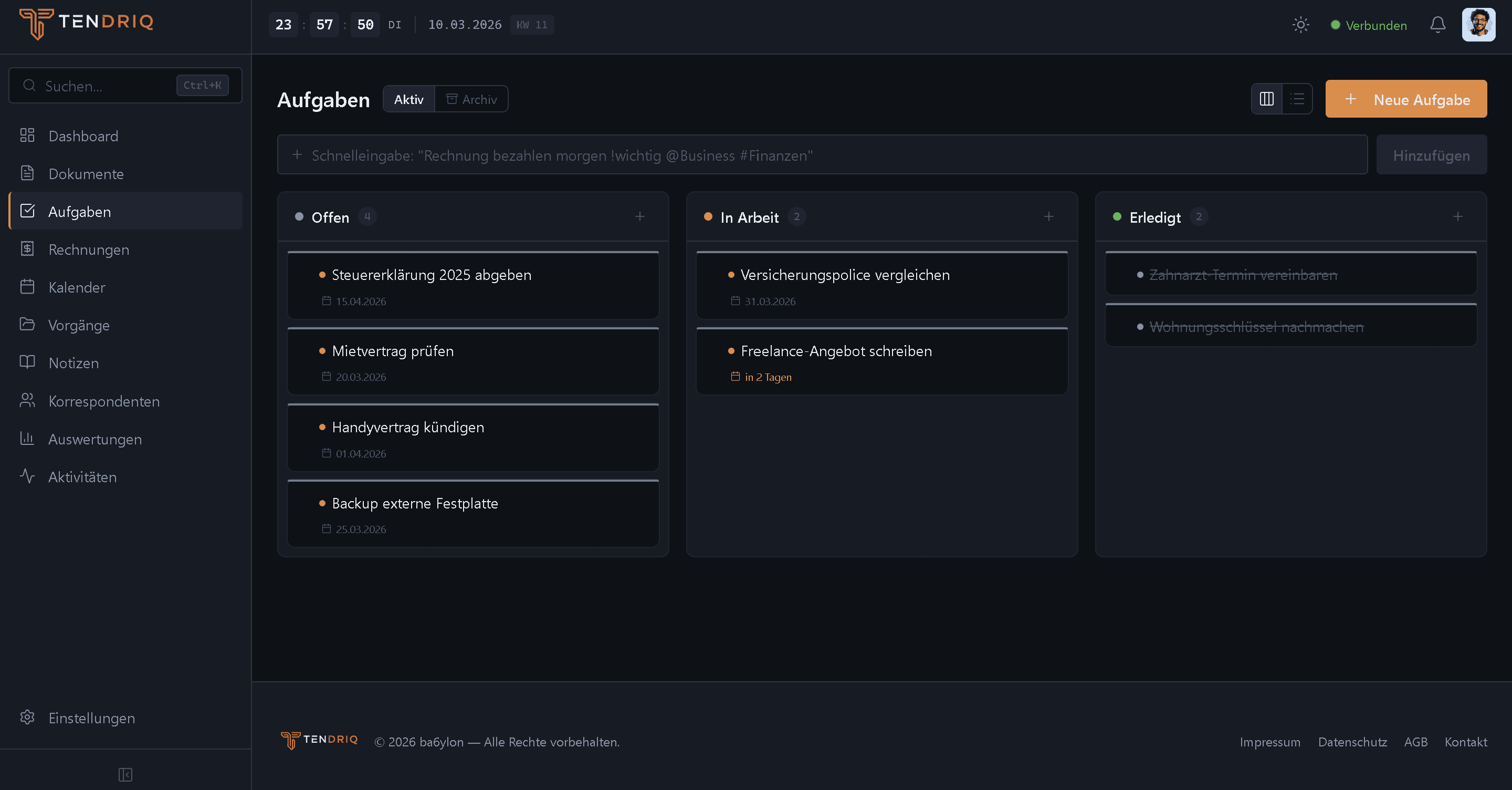1512x790 pixels.
Task: Open the Datenschutz footer link
Action: tap(1352, 742)
